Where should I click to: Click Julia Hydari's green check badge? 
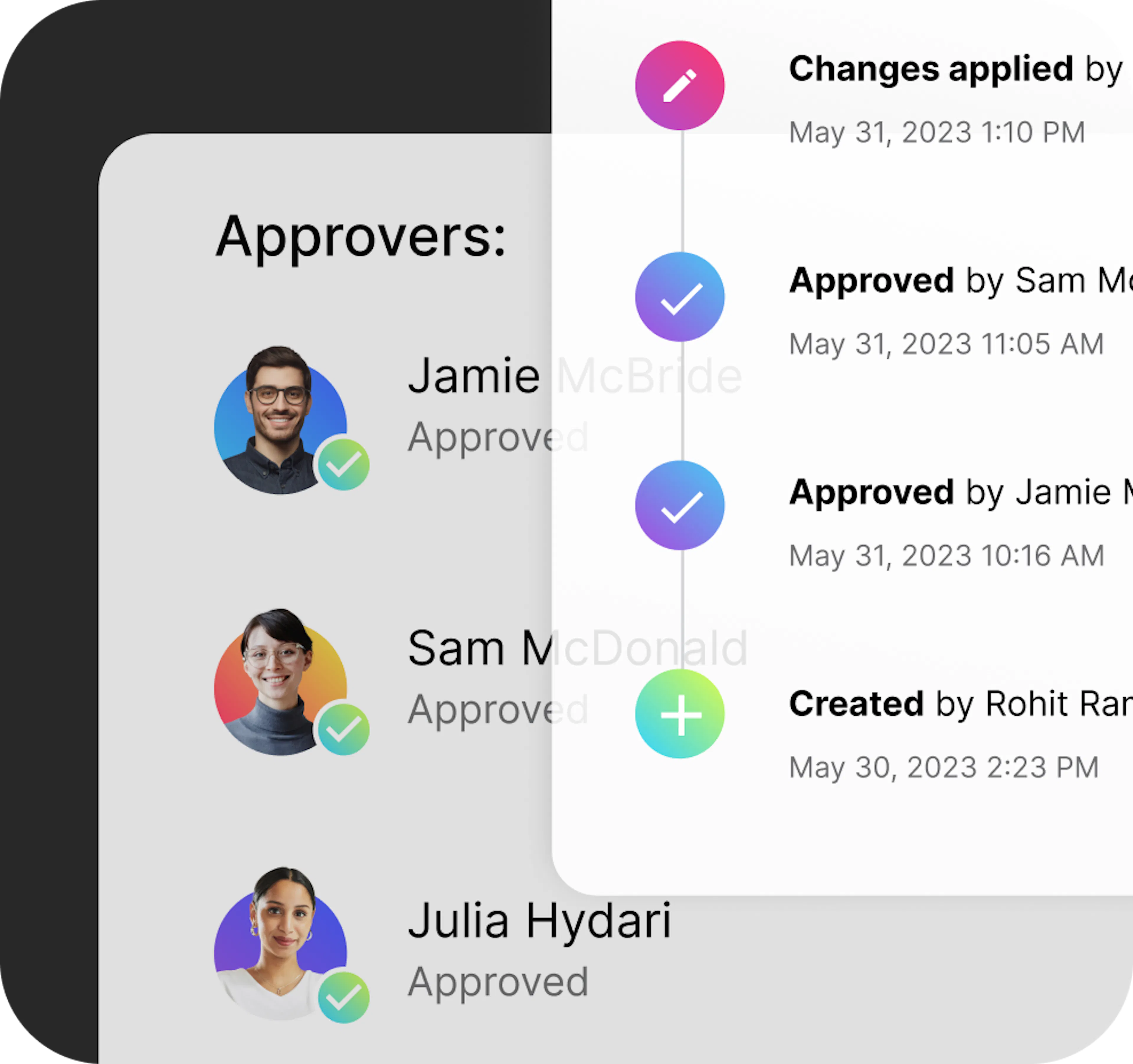pos(344,997)
